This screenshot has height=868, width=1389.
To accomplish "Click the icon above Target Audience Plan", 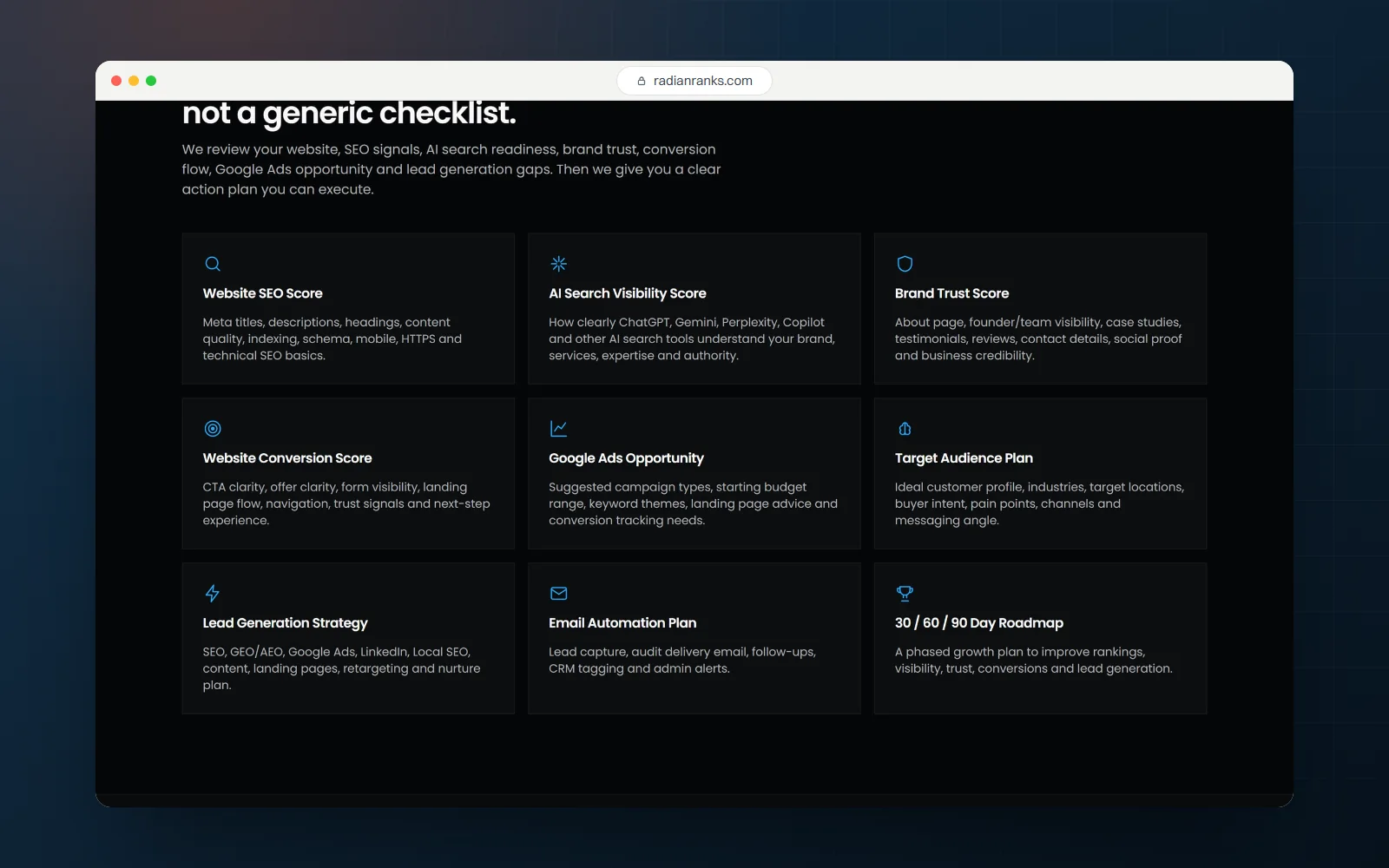I will click(905, 429).
